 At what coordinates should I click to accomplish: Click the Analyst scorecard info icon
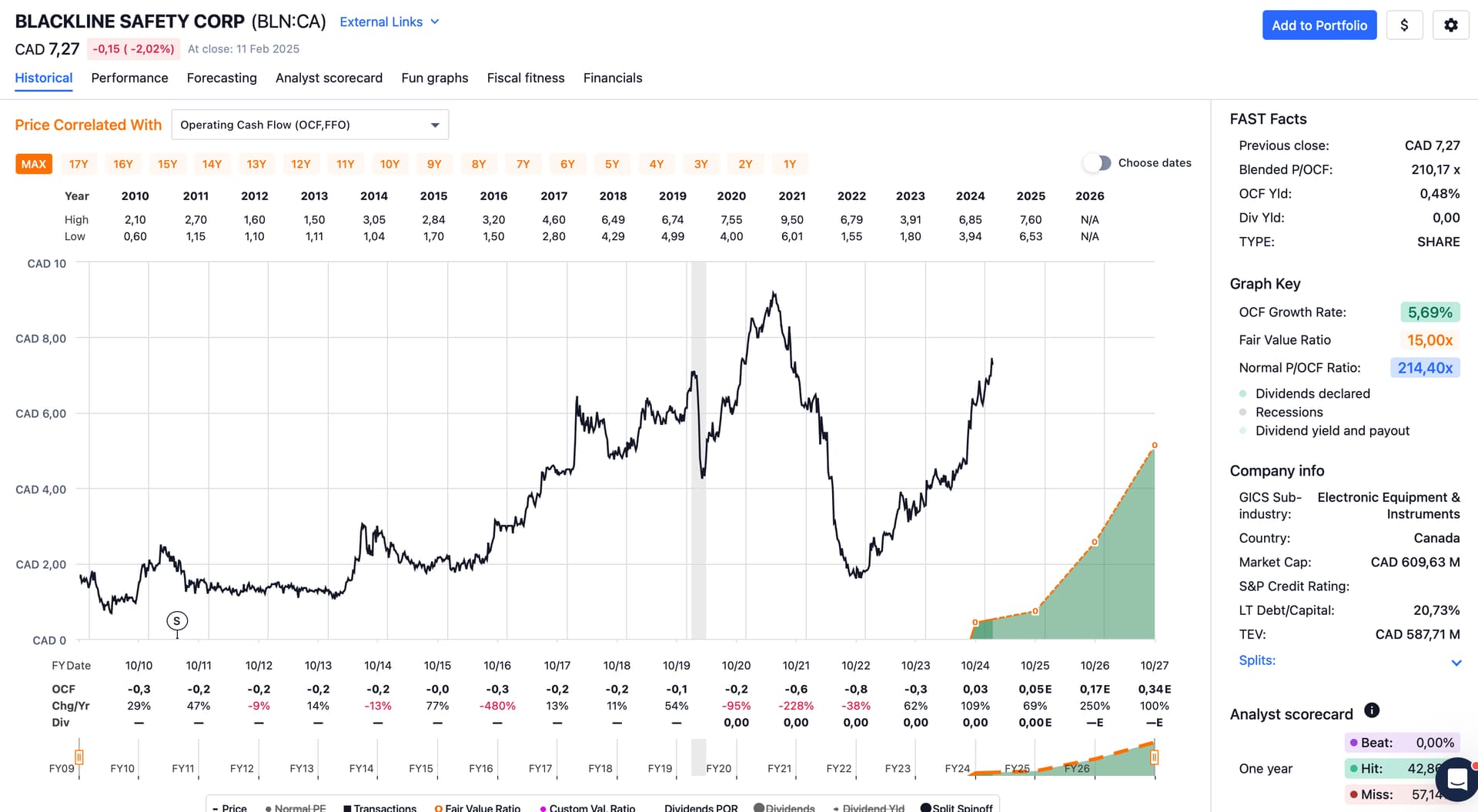pyautogui.click(x=1372, y=710)
